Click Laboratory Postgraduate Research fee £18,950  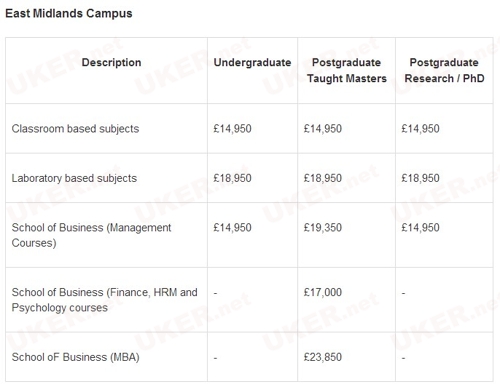[420, 178]
